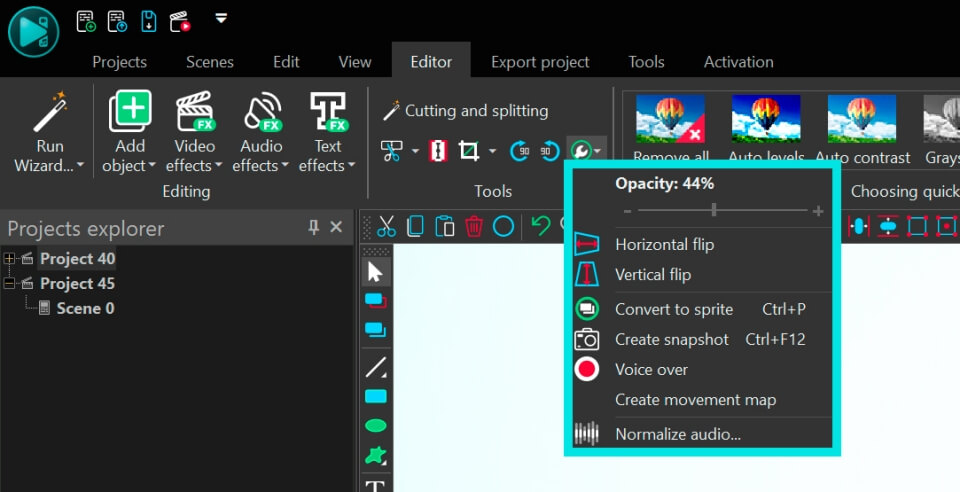Expand the crop tool dropdown arrow
The height and width of the screenshot is (492, 960).
pos(492,151)
